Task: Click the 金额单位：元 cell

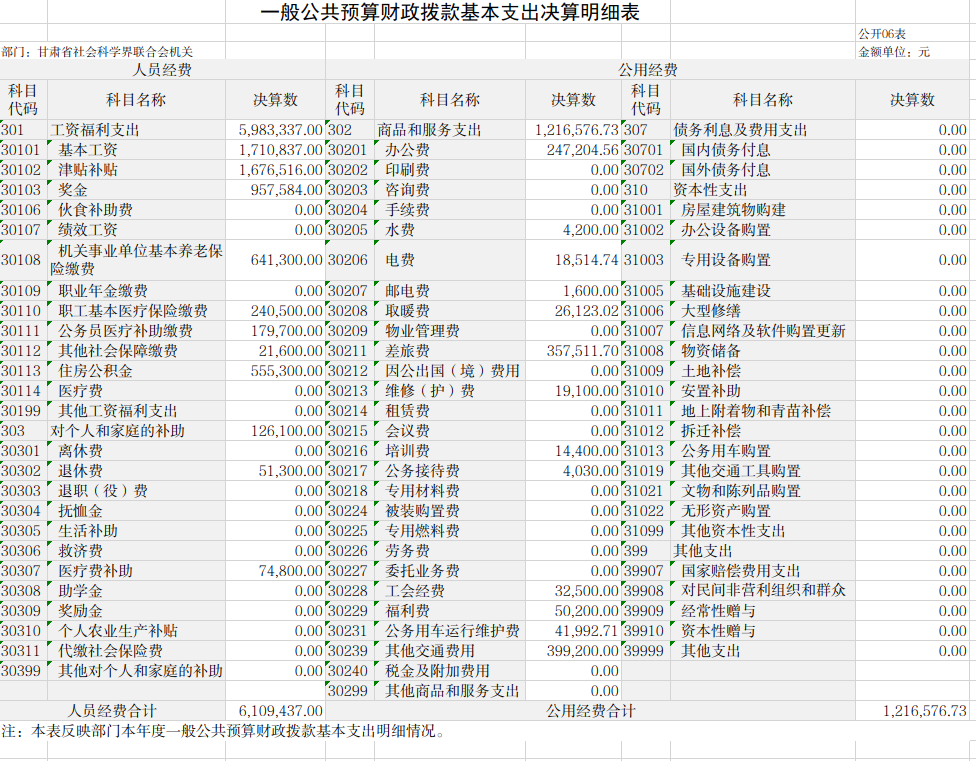Action: point(894,52)
